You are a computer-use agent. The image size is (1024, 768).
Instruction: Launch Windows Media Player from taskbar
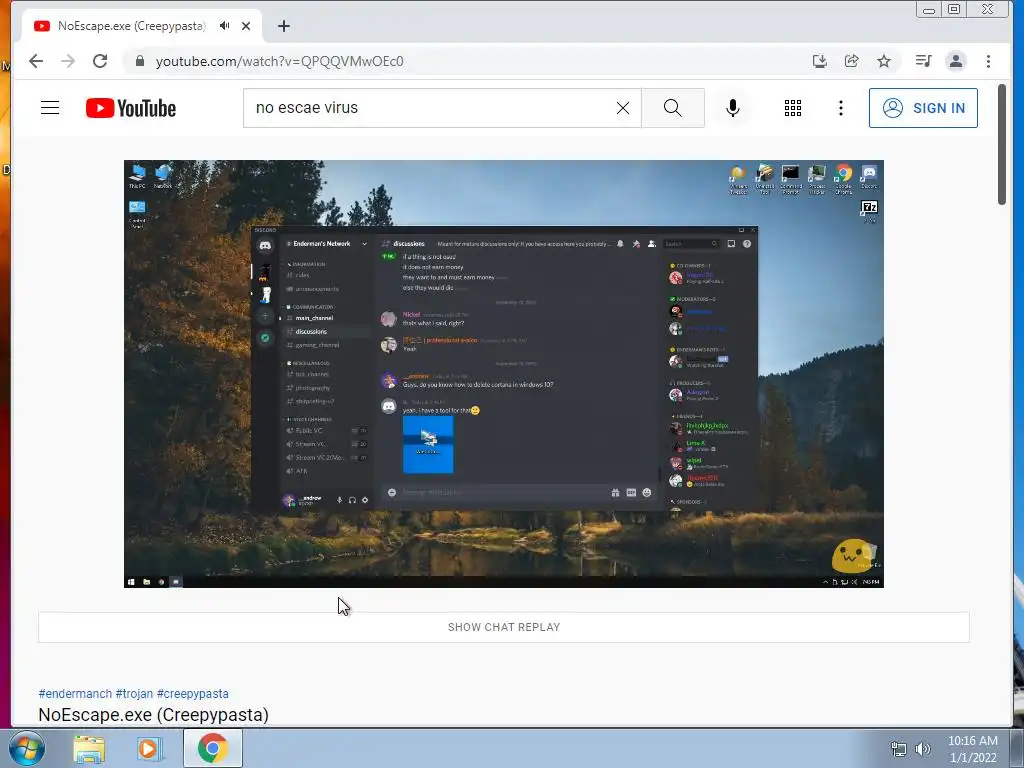click(x=149, y=749)
